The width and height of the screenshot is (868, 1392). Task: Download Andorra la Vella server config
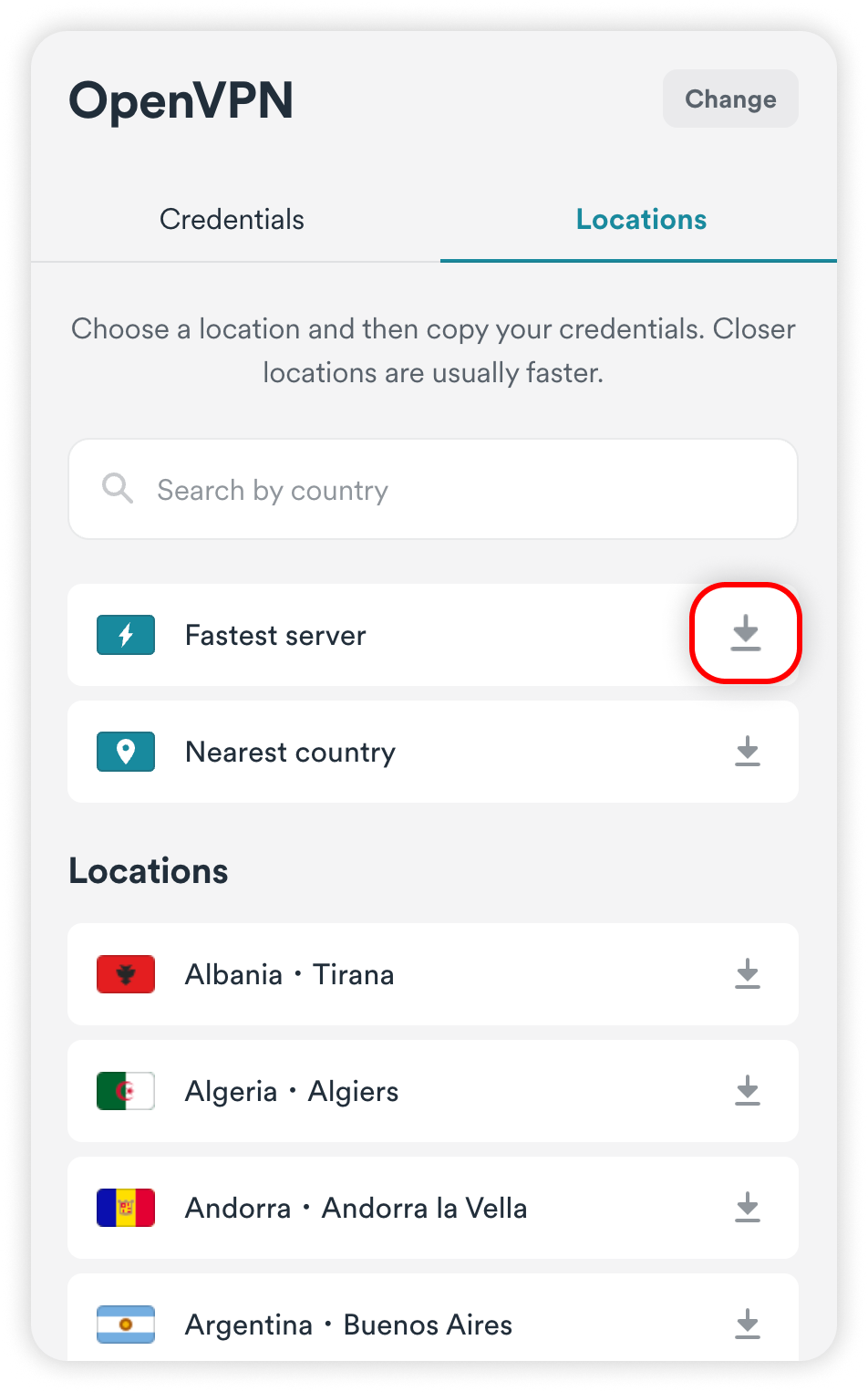tap(747, 1208)
